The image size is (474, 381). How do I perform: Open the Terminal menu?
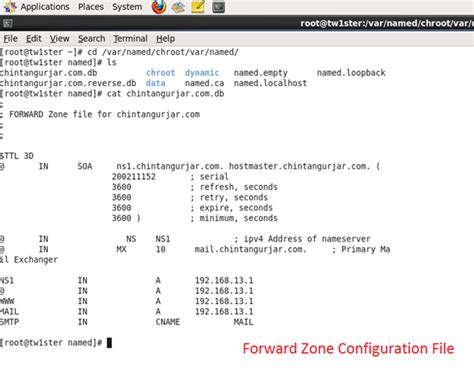pos(130,39)
